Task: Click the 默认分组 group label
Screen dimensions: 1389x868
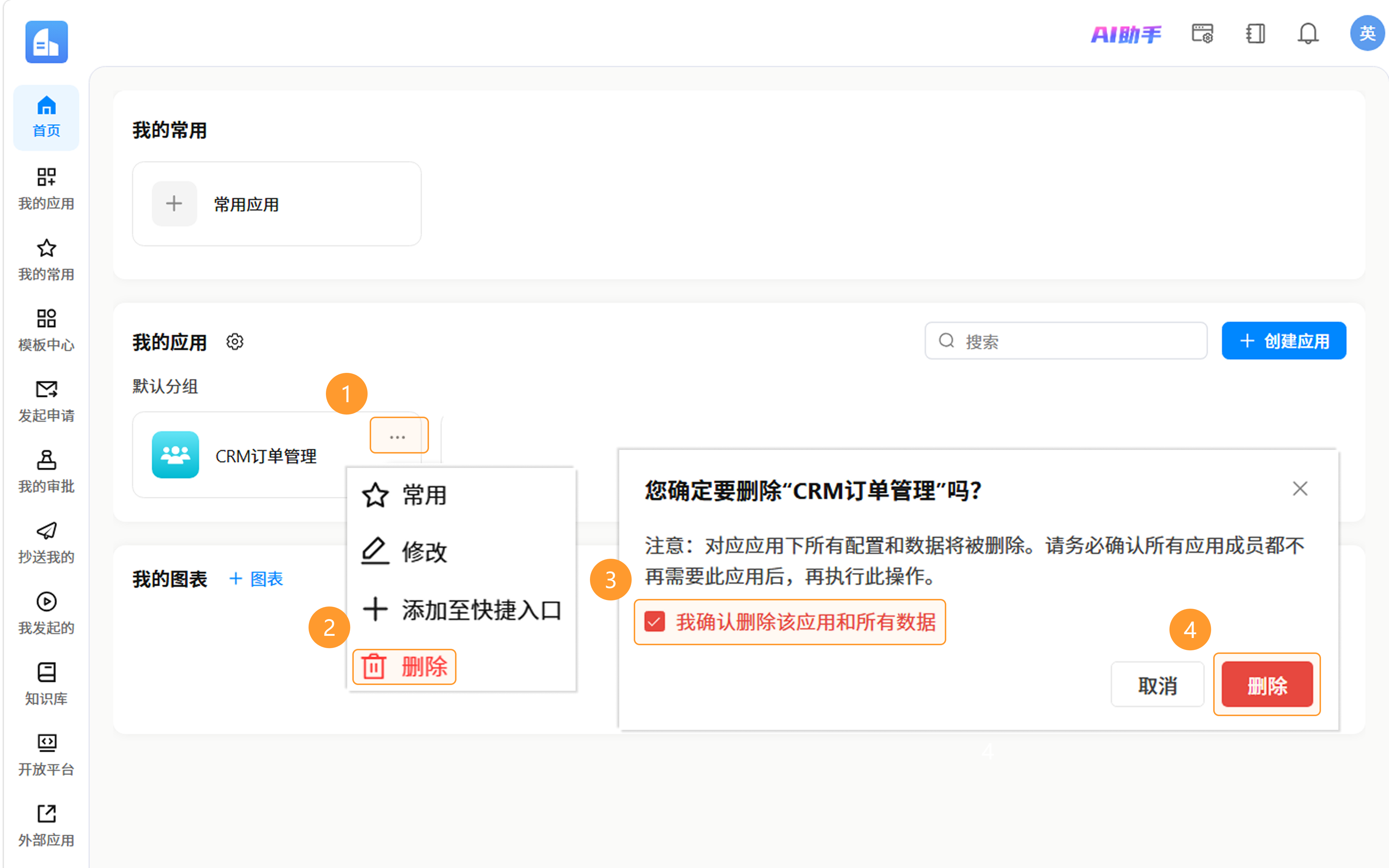Action: pos(165,386)
